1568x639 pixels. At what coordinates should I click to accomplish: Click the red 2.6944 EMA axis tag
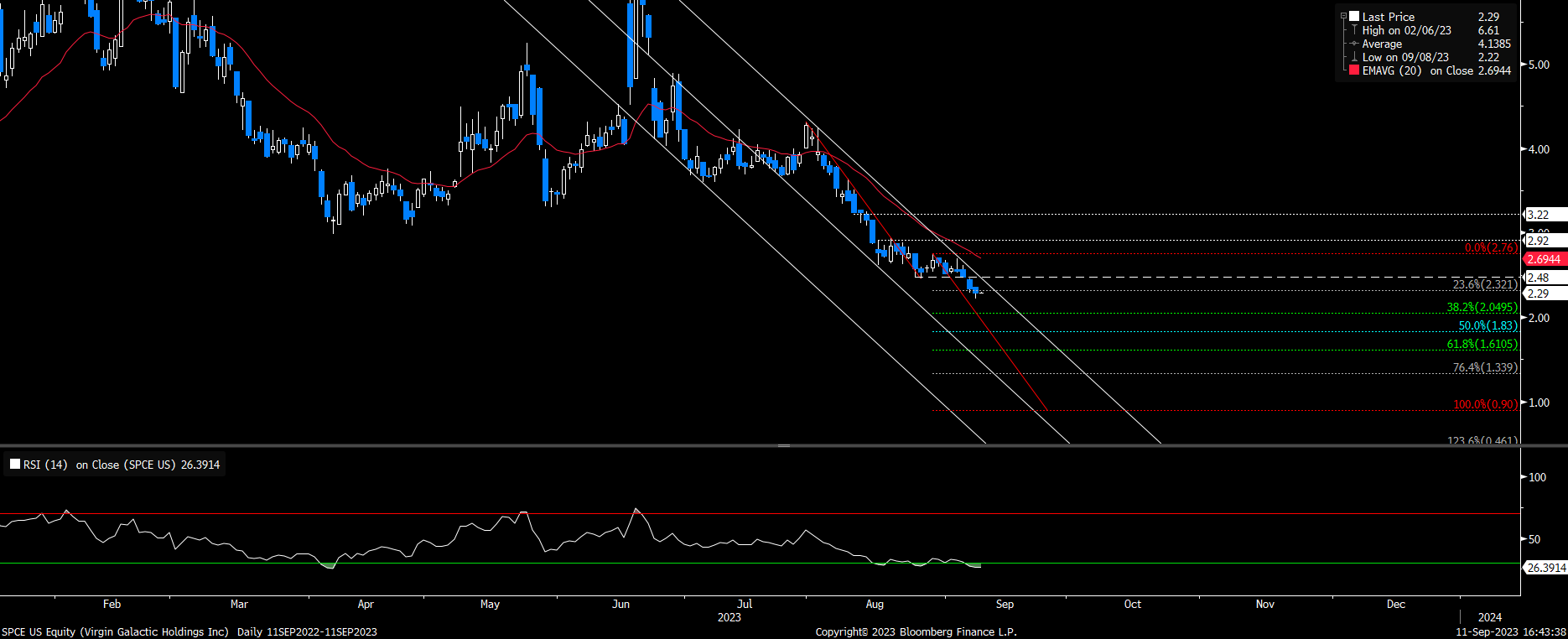(x=1544, y=259)
